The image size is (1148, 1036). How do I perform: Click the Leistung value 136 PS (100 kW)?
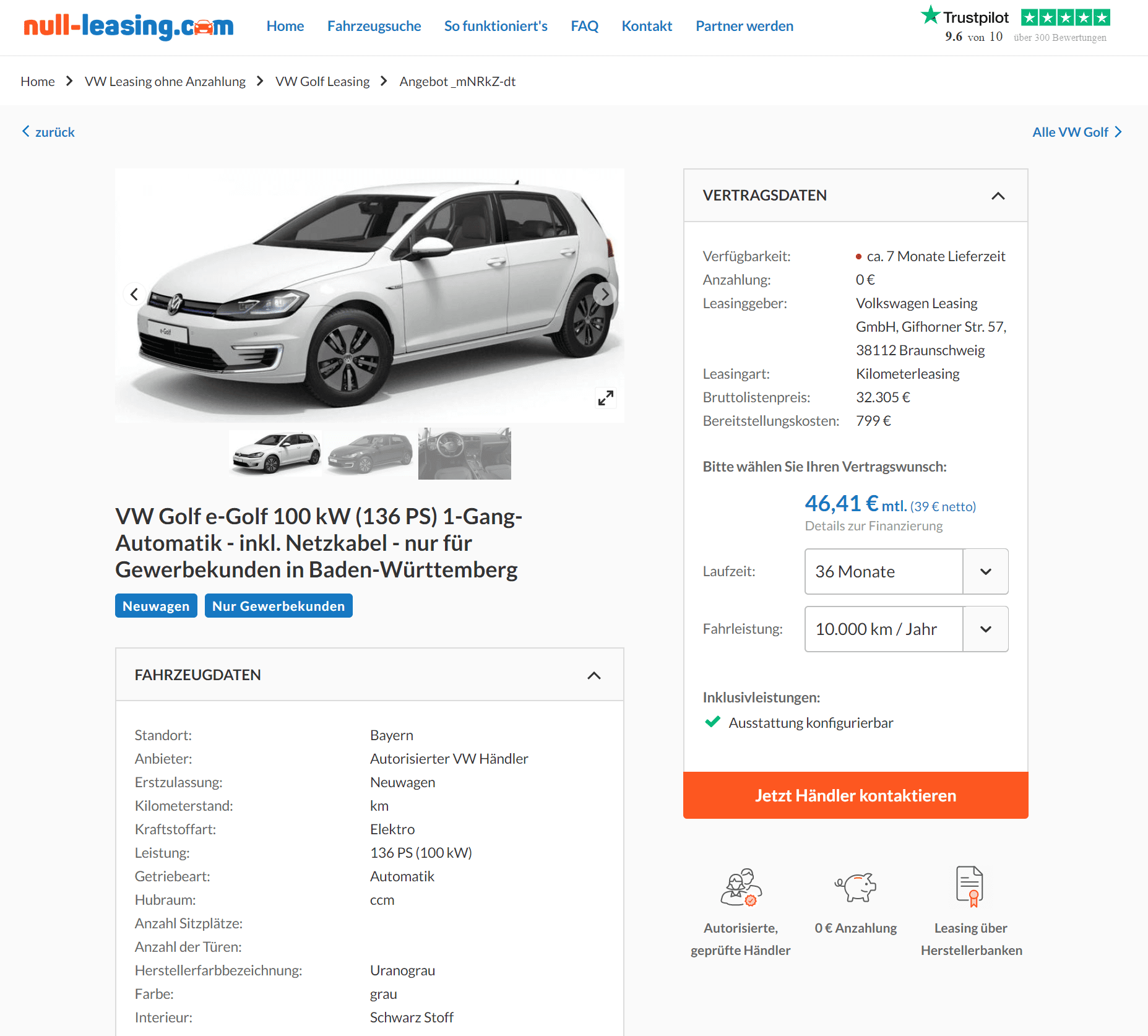pyautogui.click(x=421, y=853)
